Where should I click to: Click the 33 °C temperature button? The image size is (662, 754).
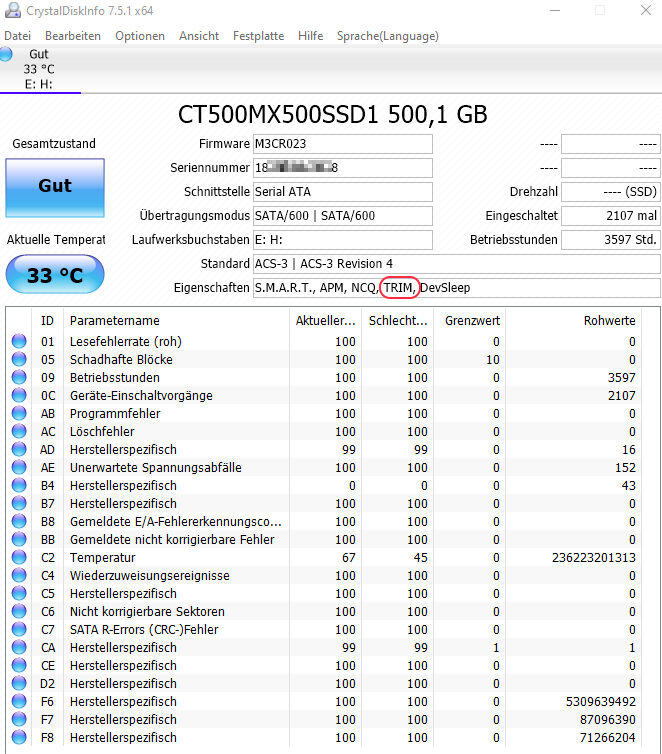coord(55,274)
